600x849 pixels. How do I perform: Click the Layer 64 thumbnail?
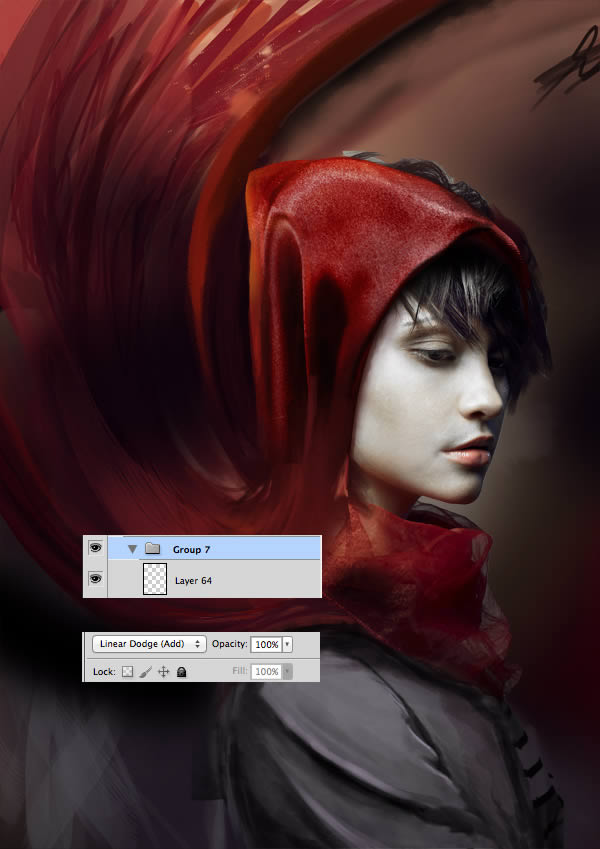click(x=155, y=579)
